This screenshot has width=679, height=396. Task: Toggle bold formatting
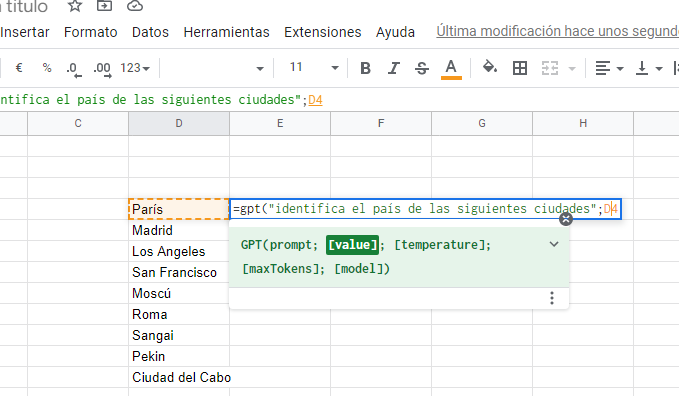365,68
